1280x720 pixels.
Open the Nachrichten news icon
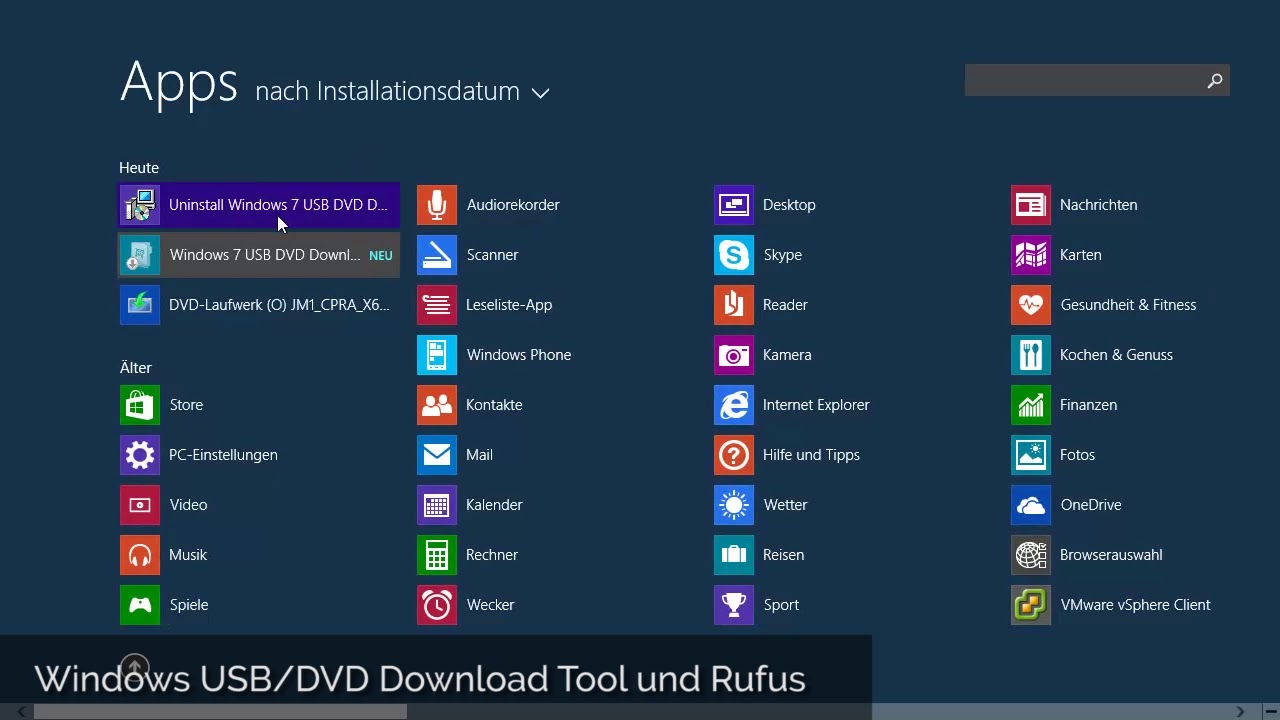(x=1031, y=205)
